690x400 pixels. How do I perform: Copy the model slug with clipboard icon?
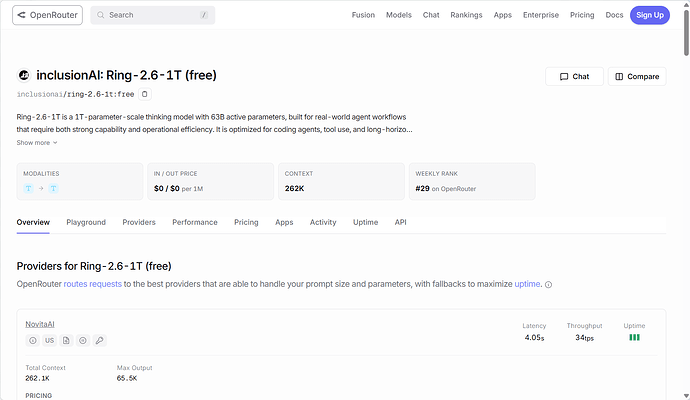point(144,94)
